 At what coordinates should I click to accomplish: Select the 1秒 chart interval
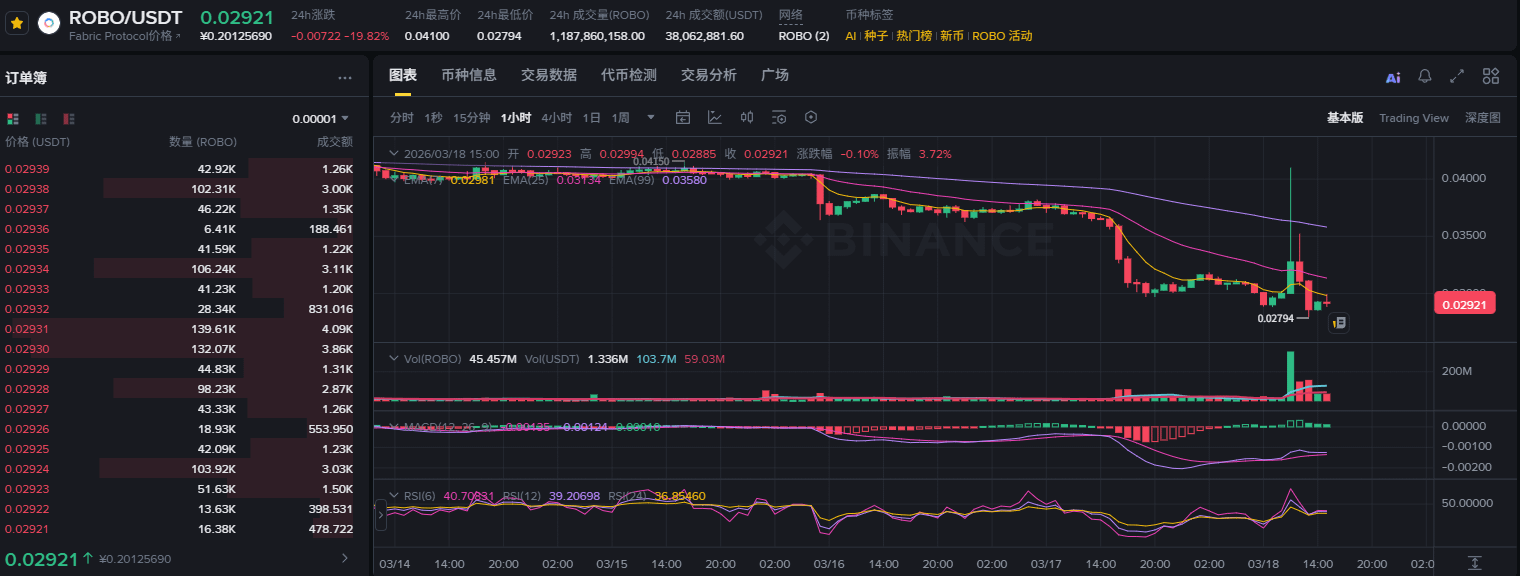pyautogui.click(x=433, y=118)
